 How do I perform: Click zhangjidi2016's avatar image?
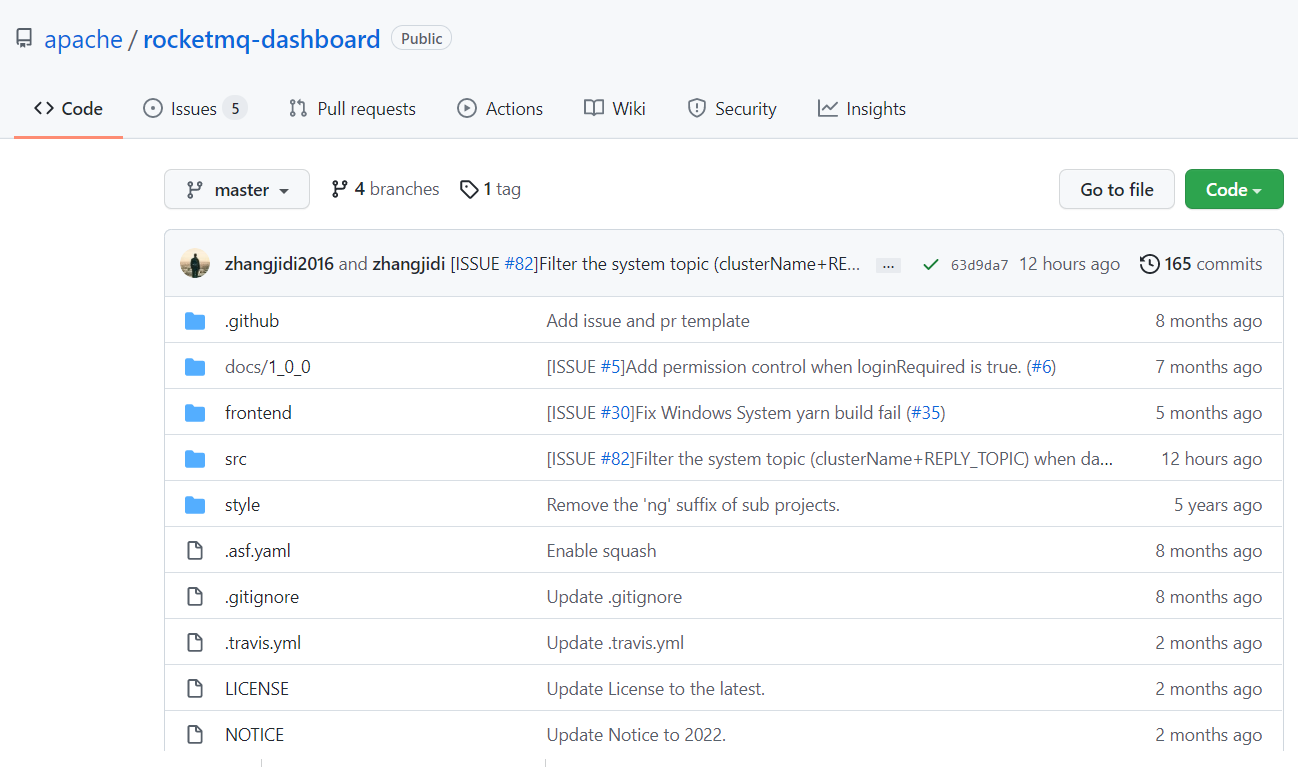pos(195,264)
